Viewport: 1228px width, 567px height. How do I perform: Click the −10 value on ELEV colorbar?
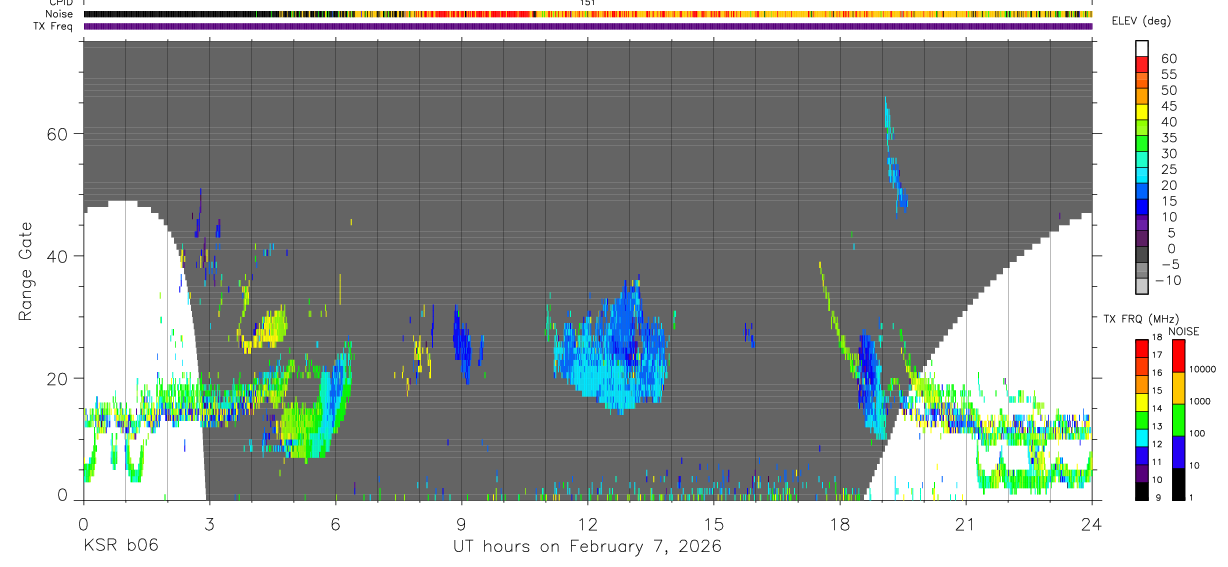1167,281
